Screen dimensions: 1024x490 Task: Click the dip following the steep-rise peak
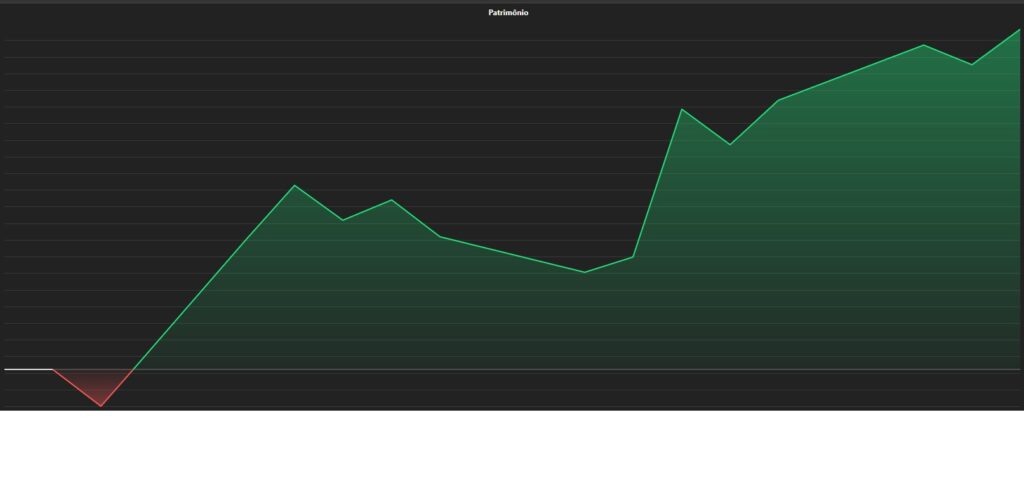coord(730,145)
